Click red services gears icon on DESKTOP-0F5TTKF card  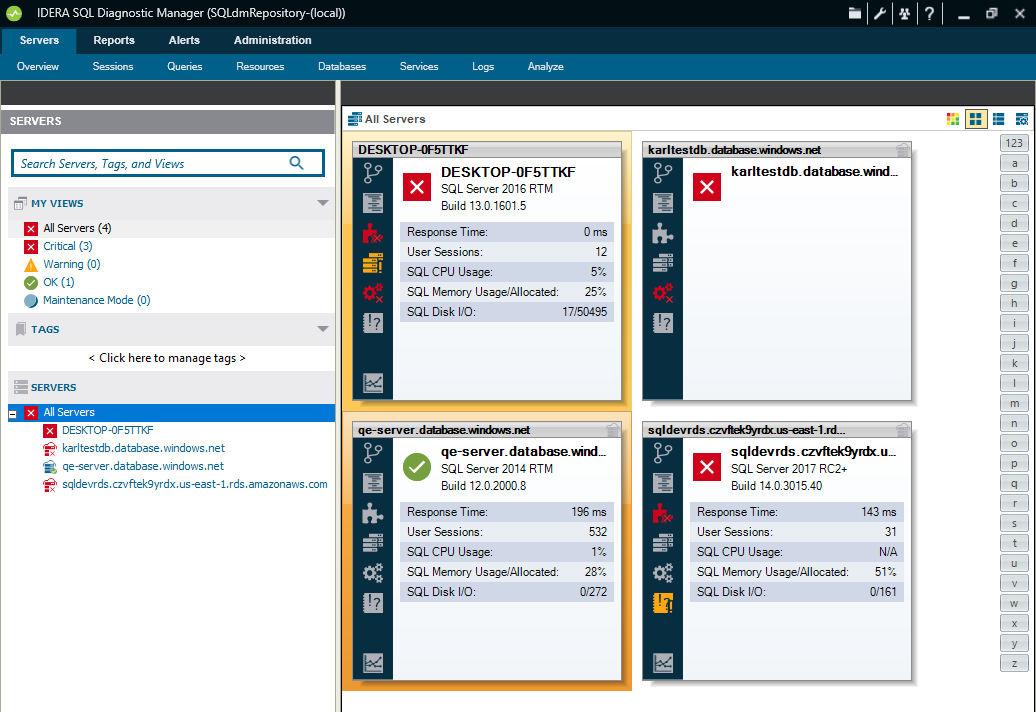pyautogui.click(x=373, y=293)
